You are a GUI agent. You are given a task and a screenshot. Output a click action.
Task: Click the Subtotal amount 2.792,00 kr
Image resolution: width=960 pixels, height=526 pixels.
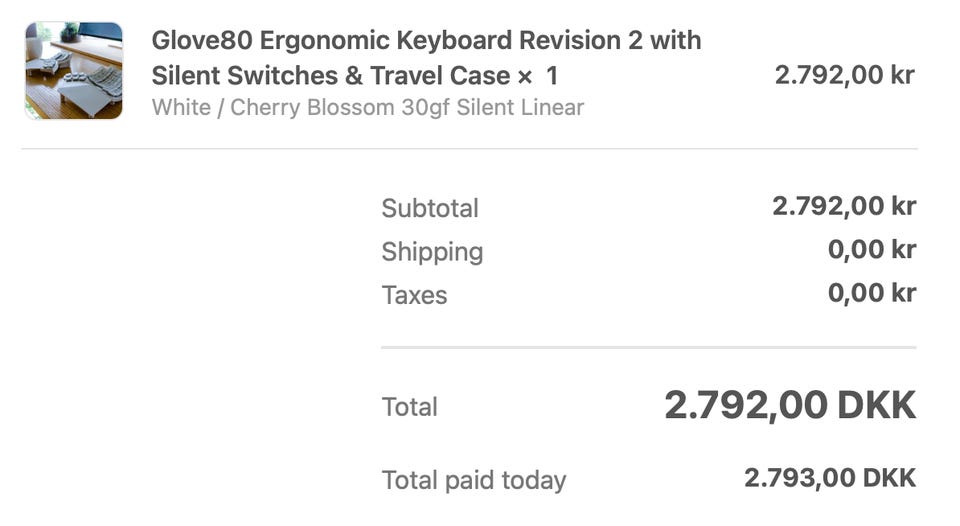coord(844,207)
